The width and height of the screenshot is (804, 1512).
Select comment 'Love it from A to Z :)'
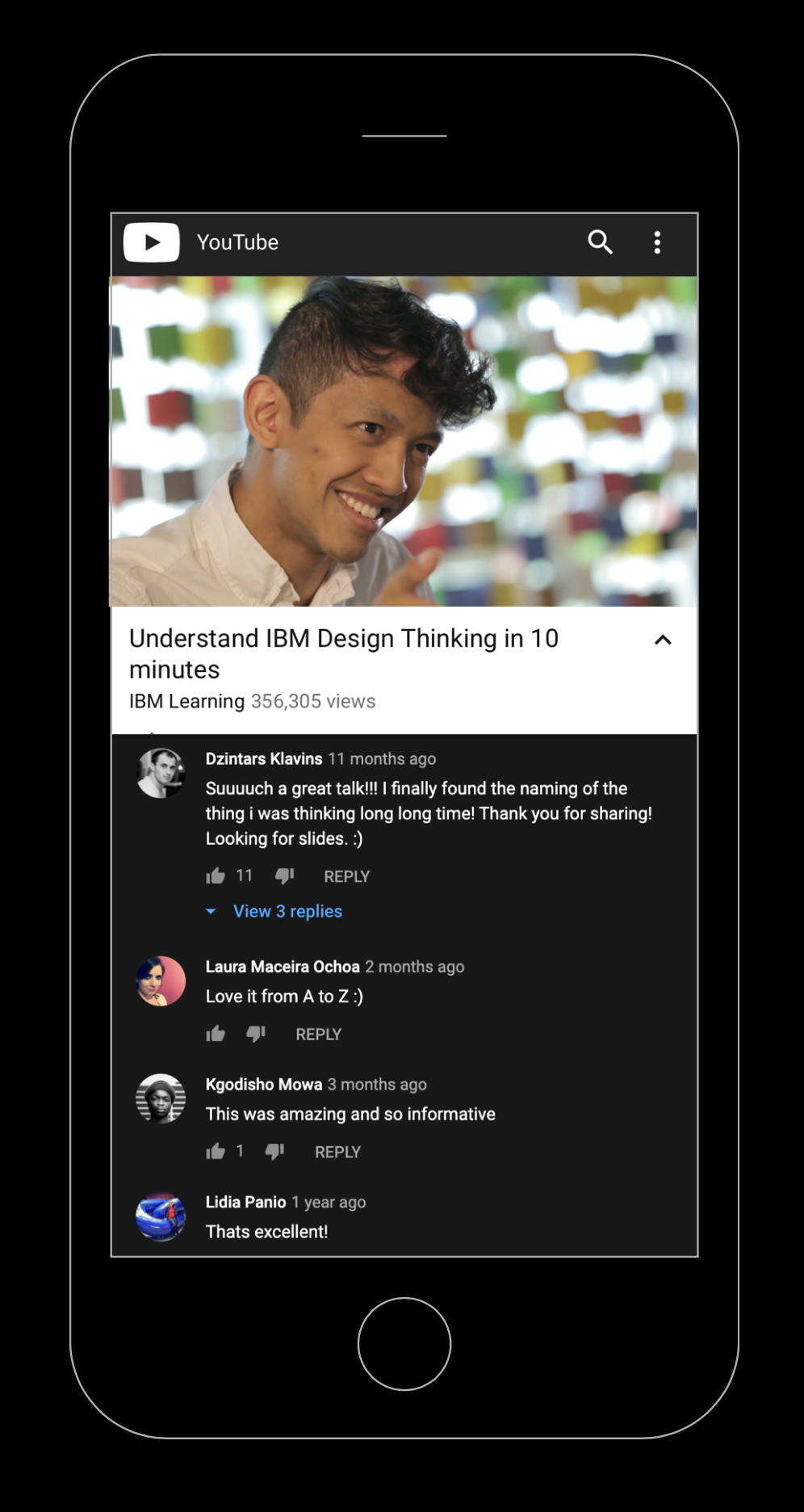point(284,996)
